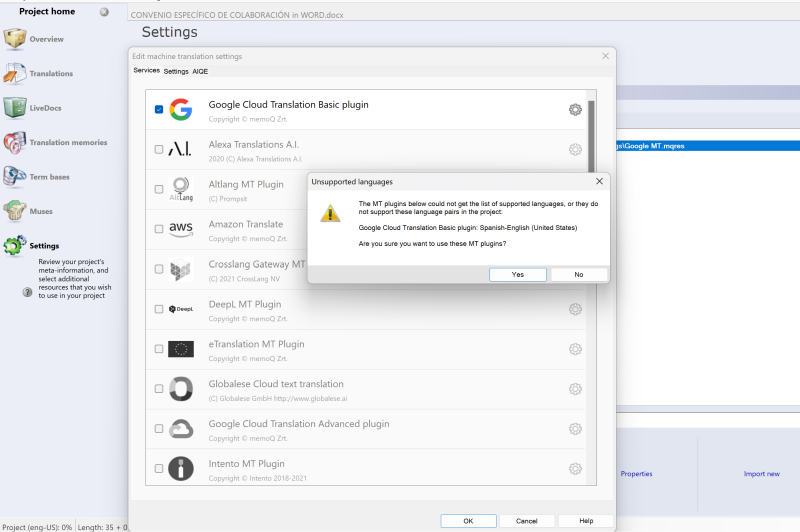Switch to the Settings tab in dialog
The width and height of the screenshot is (800, 532).
coord(176,71)
